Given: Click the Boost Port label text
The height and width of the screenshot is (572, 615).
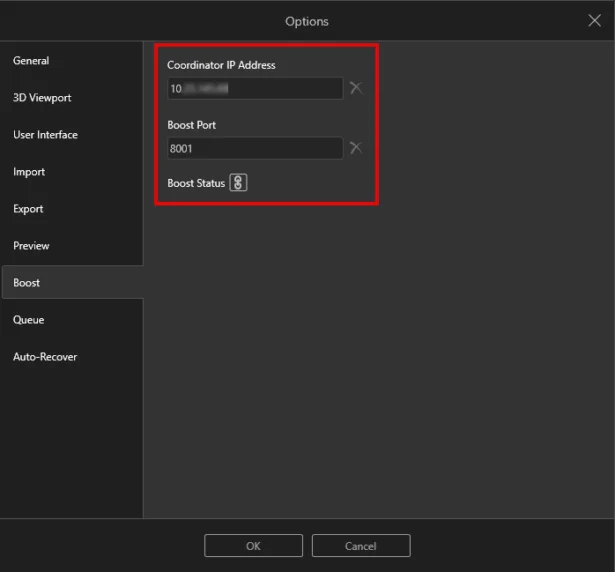Looking at the screenshot, I should point(192,125).
